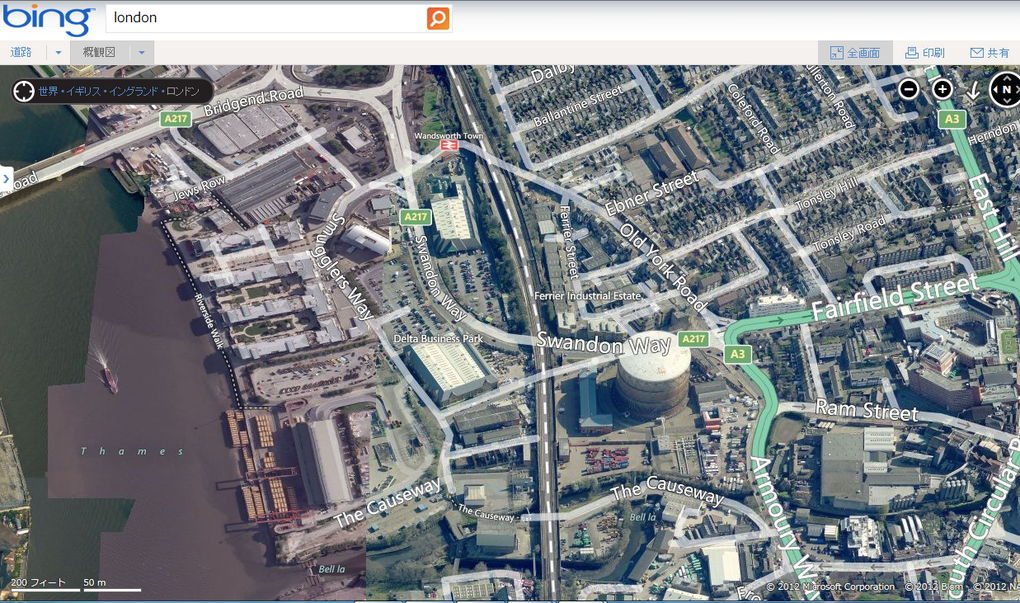This screenshot has height=603, width=1020.
Task: Click the Wandsworth Town railway station icon
Action: coord(450,143)
